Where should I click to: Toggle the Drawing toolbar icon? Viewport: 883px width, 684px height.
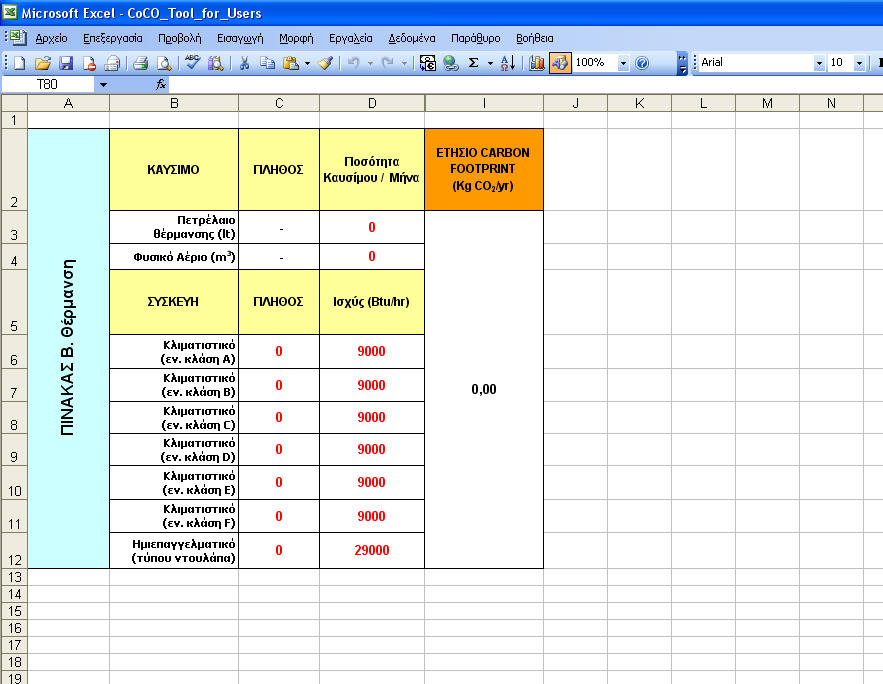point(560,63)
